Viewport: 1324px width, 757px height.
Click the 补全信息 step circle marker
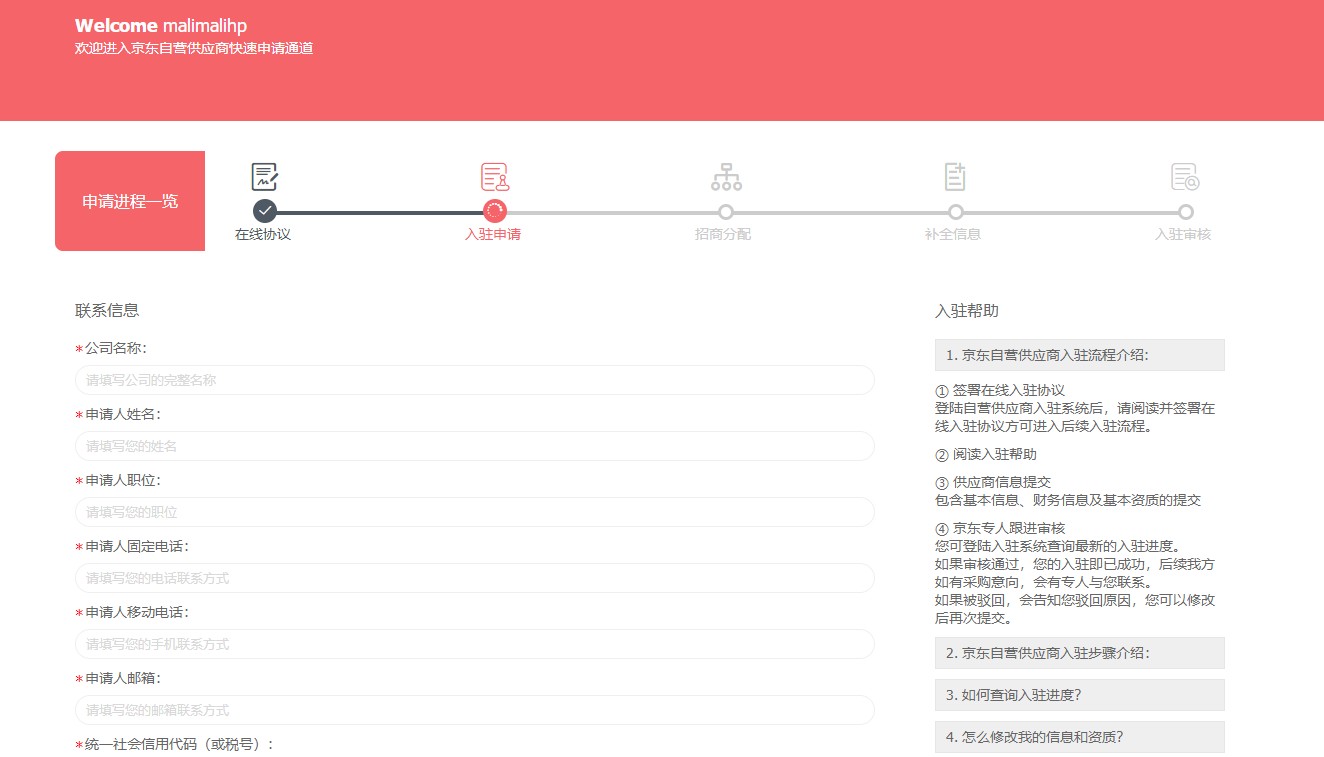point(956,212)
